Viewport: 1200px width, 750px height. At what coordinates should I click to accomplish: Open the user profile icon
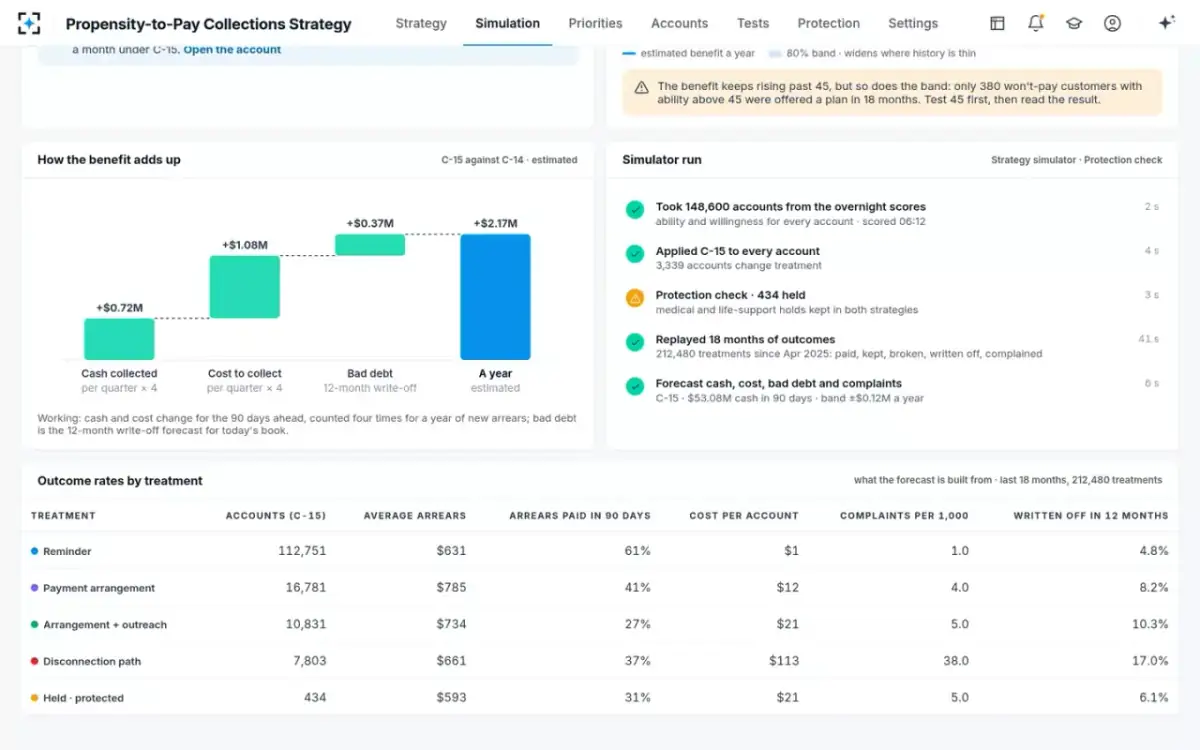(x=1112, y=23)
